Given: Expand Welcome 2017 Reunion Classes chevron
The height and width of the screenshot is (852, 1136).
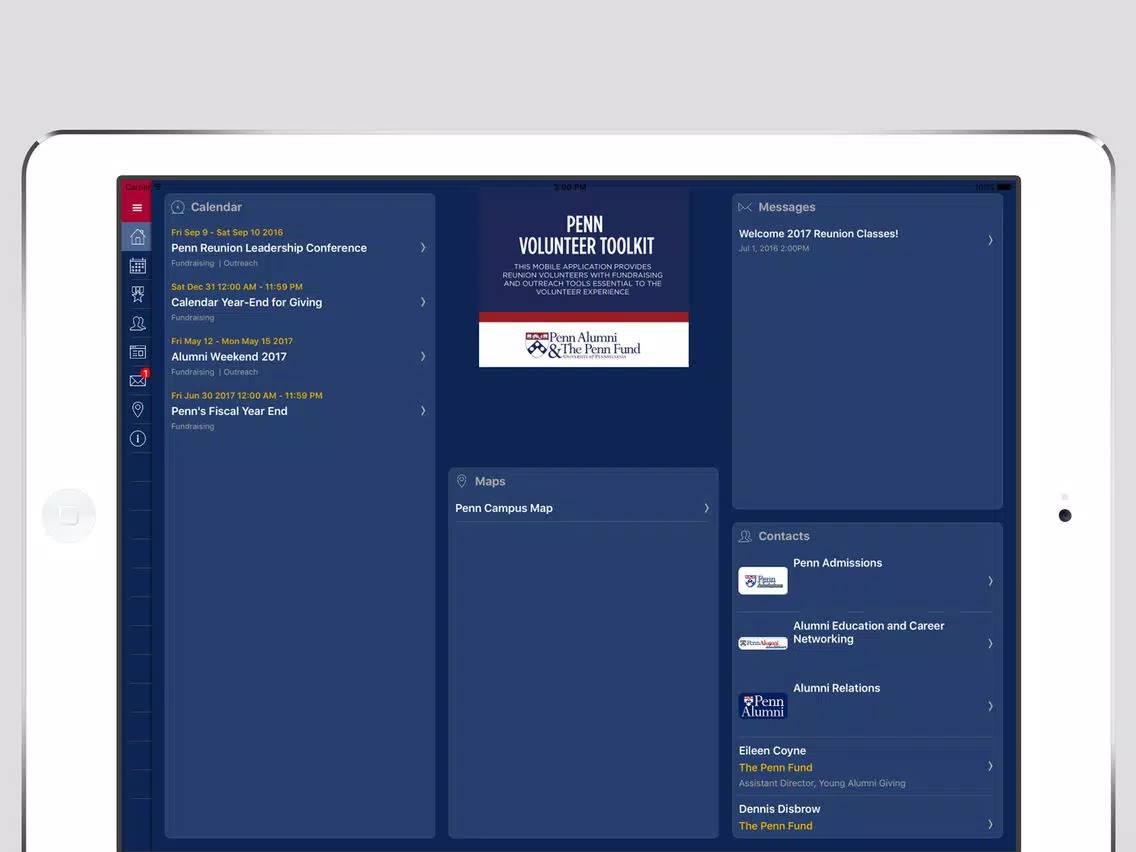Looking at the screenshot, I should click(990, 241).
